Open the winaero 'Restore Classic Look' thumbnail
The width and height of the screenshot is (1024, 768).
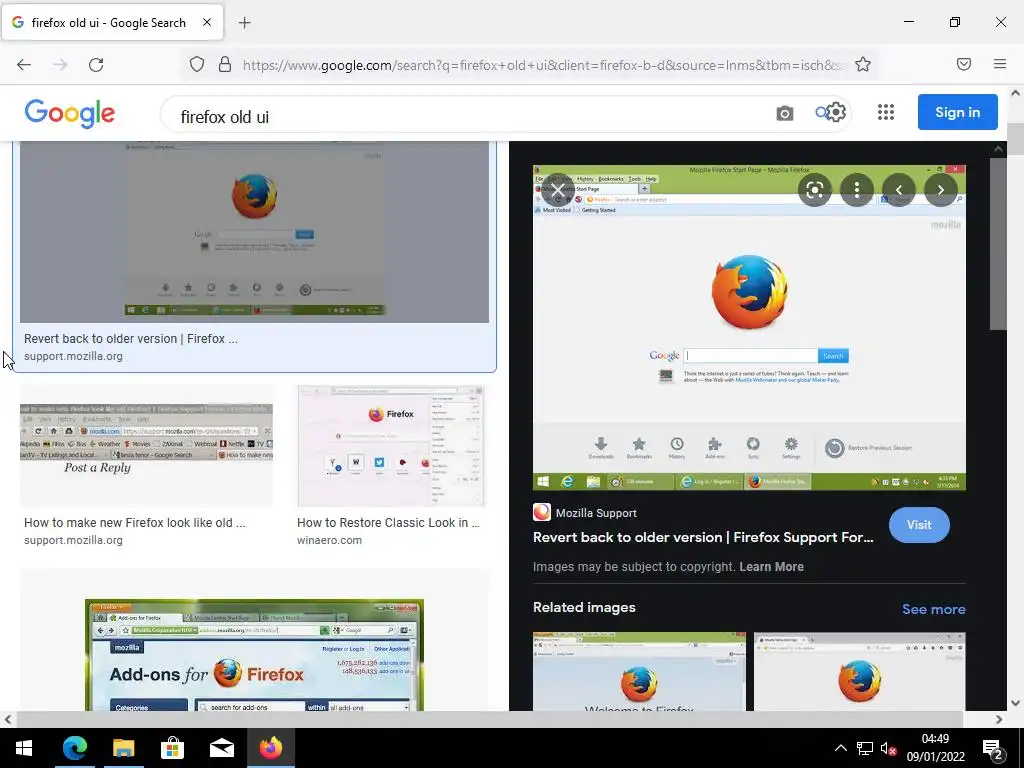391,446
